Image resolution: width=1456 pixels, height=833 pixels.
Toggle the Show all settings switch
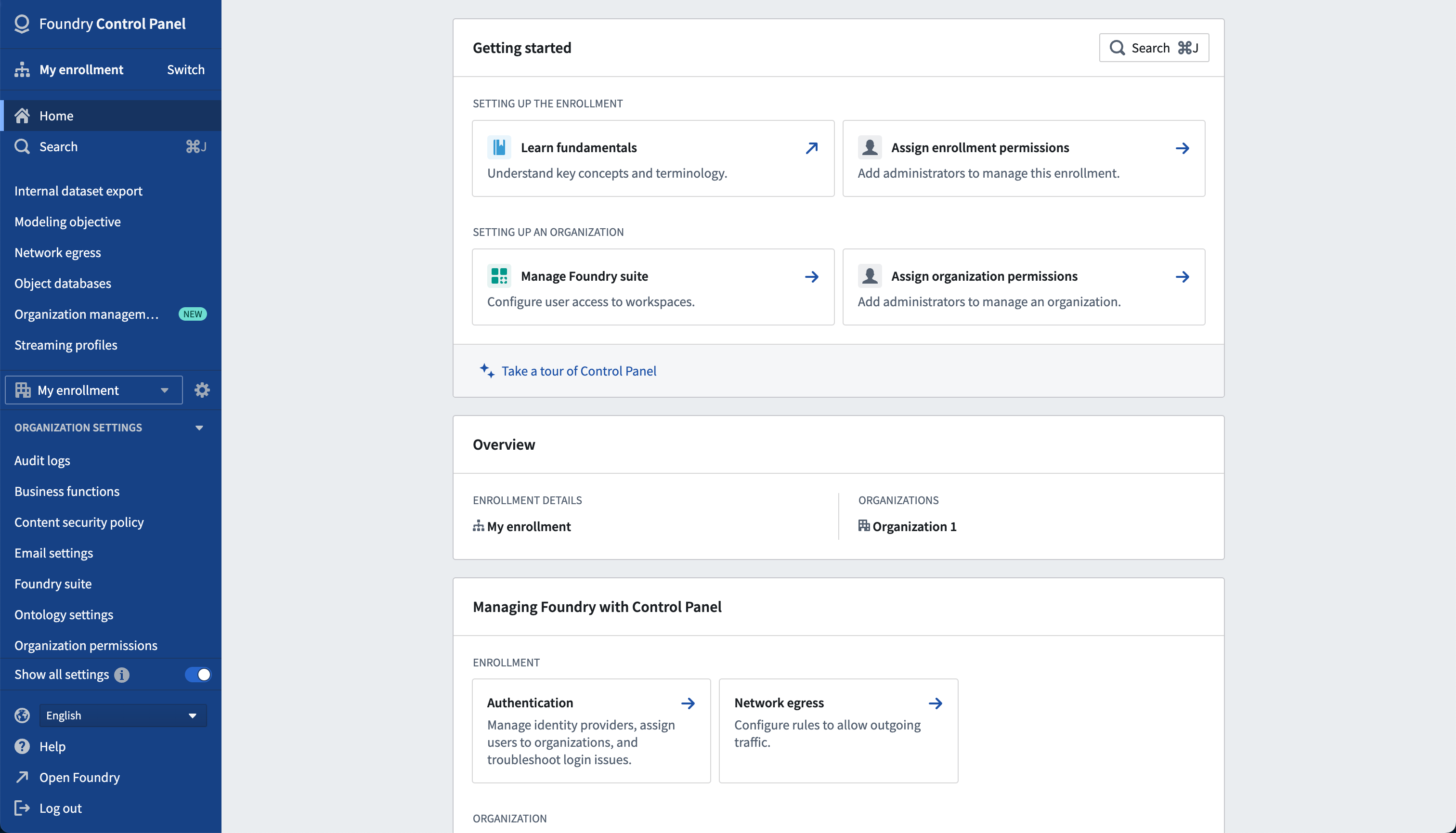(198, 675)
